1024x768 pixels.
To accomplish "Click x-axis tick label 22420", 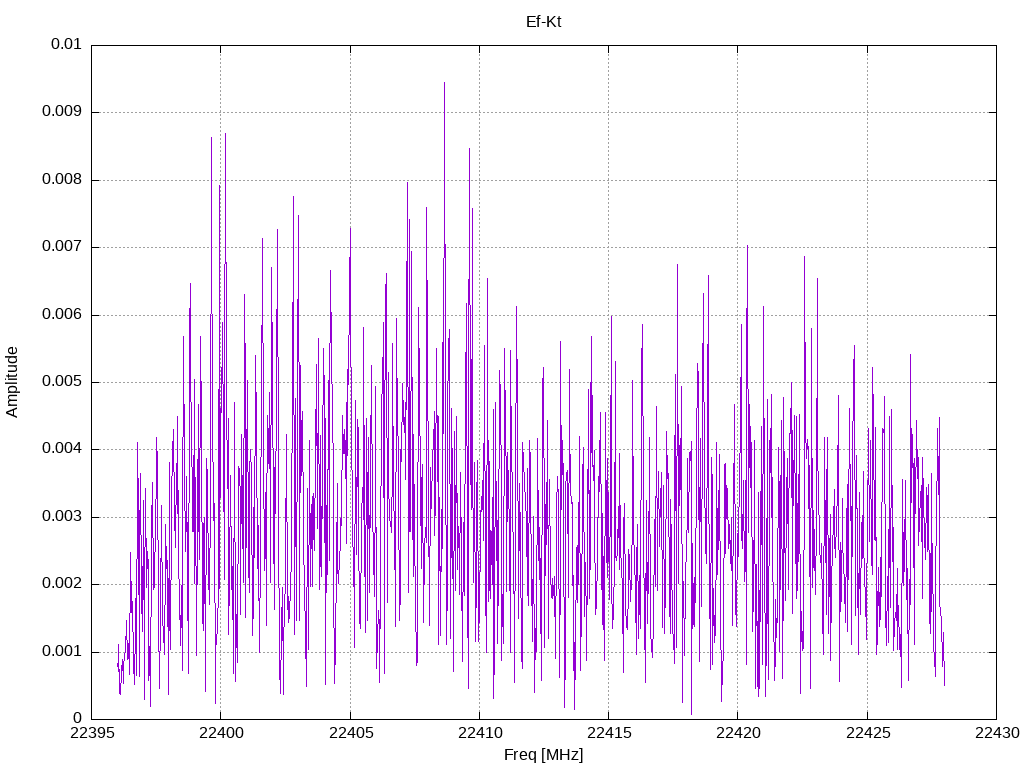I will point(738,733).
